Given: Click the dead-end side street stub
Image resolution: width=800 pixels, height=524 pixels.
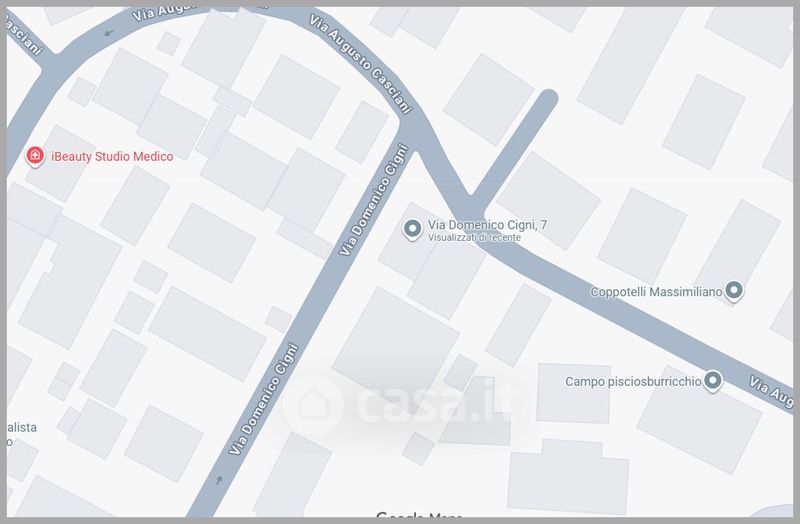Looking at the screenshot, I should coord(515,148).
